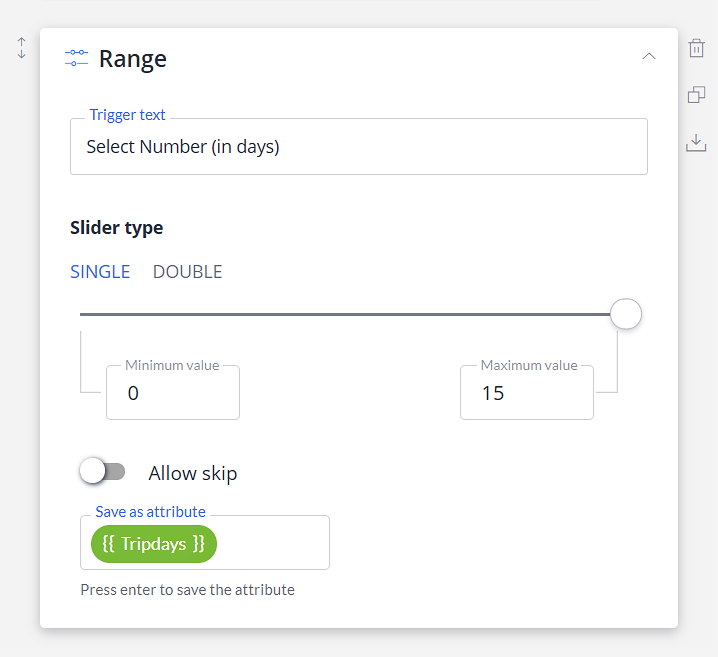Click the Allow skip label text
The image size is (718, 657).
pyautogui.click(x=193, y=473)
